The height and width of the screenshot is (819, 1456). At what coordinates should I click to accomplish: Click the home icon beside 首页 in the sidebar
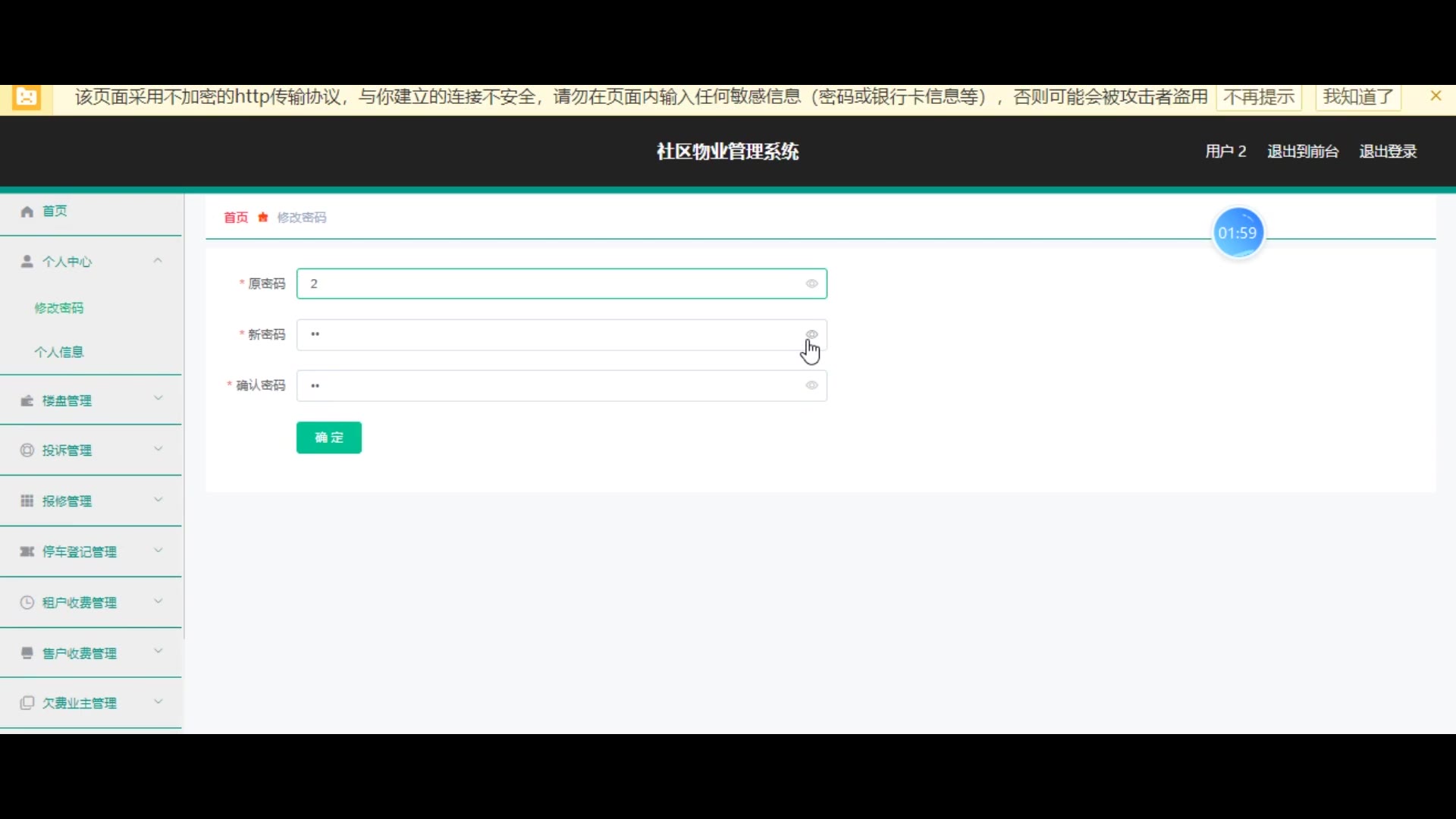[27, 212]
